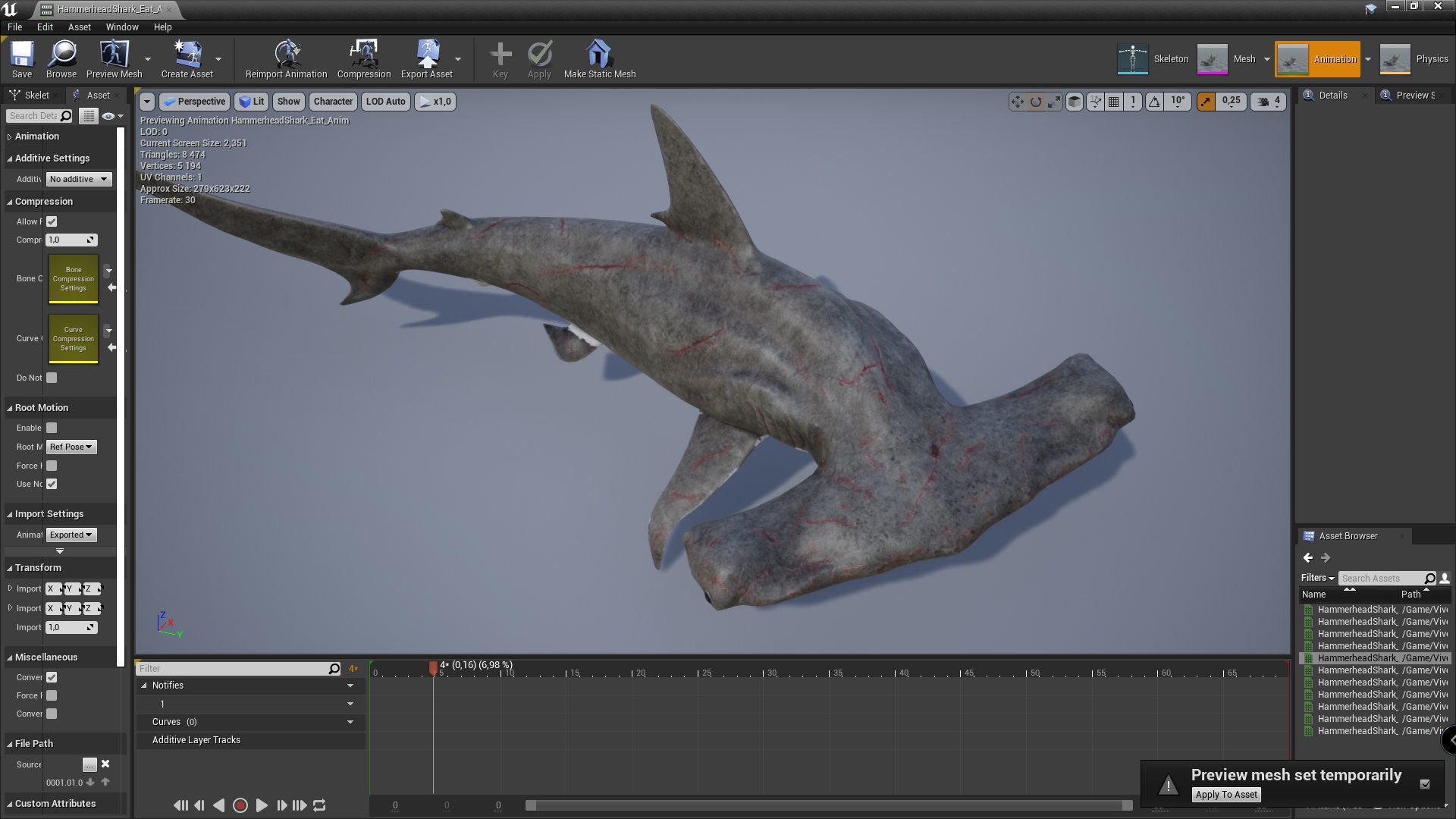Jump to the animation start
1456x819 pixels.
point(180,805)
